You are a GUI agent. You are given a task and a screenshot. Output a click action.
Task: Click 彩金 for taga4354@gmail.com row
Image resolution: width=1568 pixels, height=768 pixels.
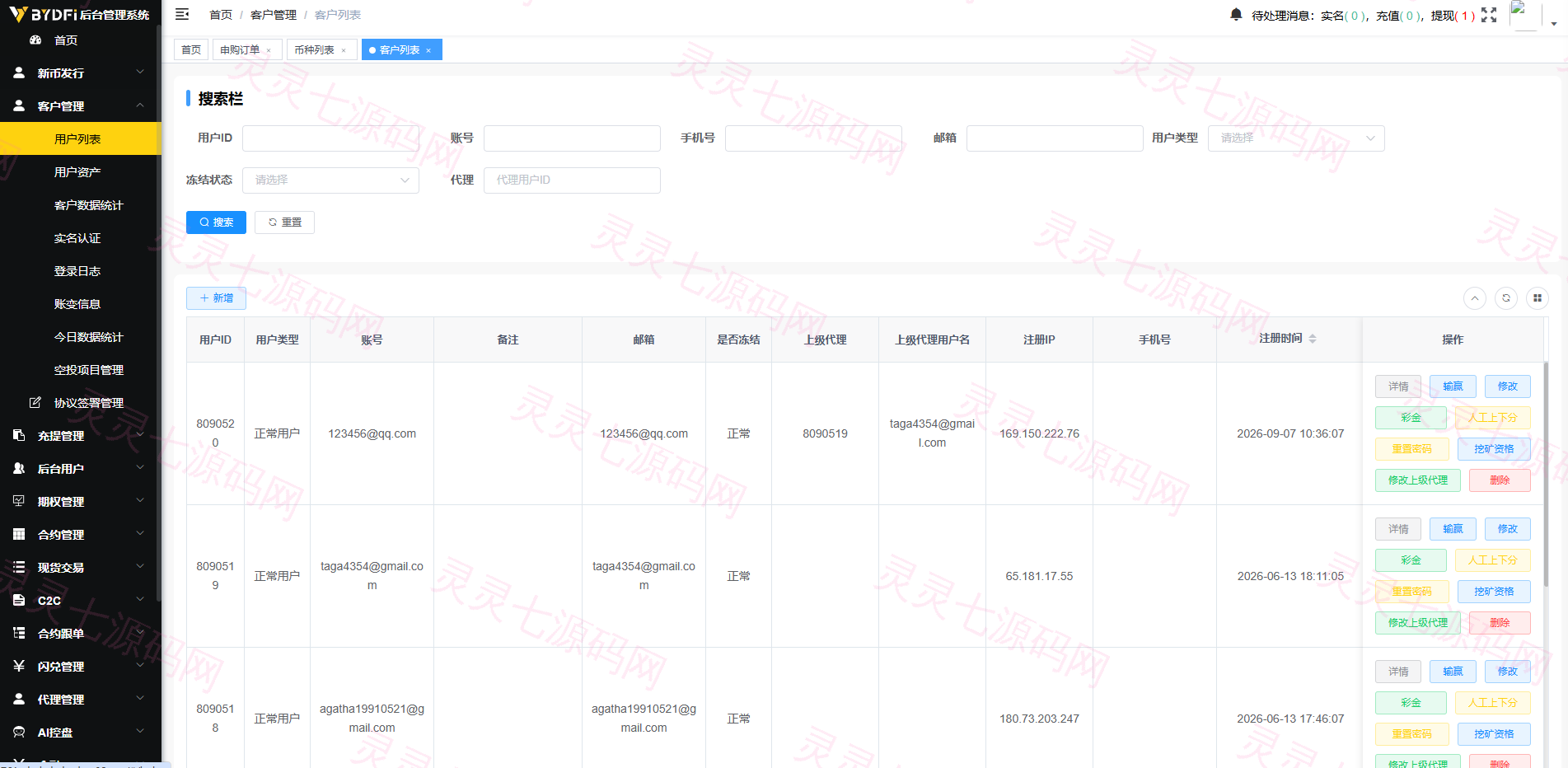click(x=1411, y=560)
